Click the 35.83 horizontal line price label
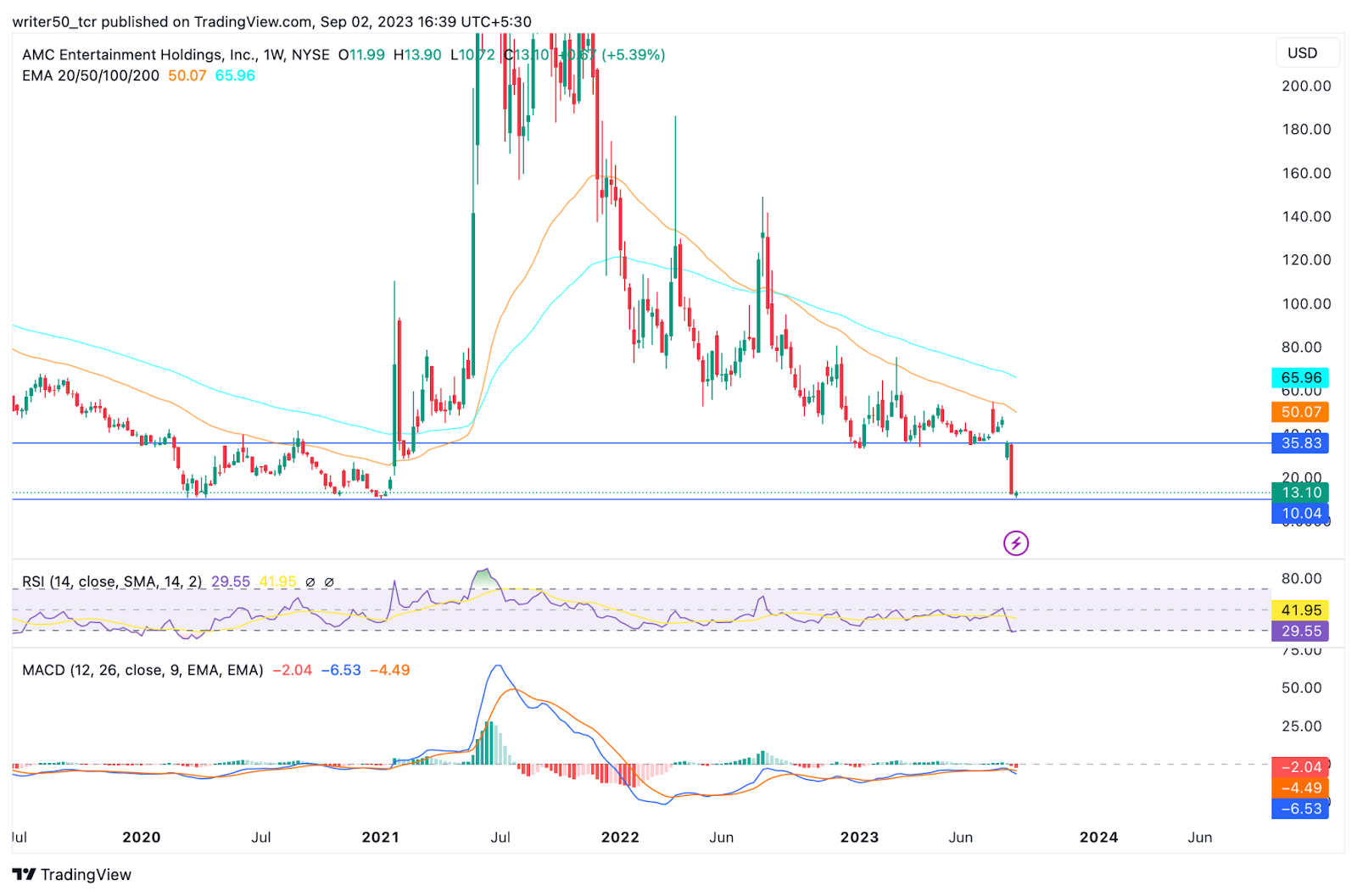This screenshot has height=896, width=1357. tap(1300, 442)
